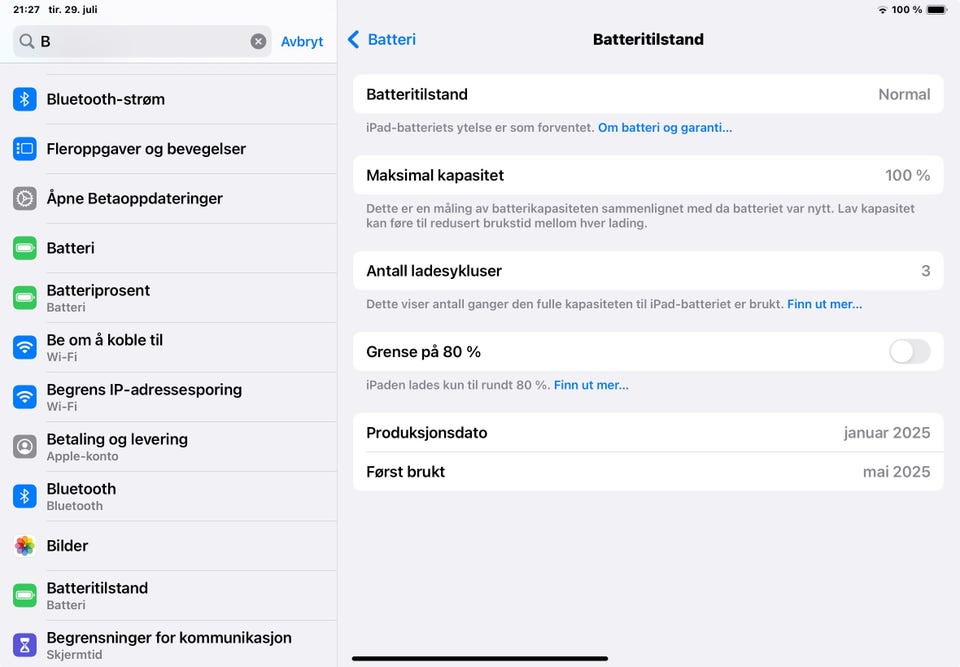This screenshot has width=960, height=667.
Task: Enable the Grense på 80 % switch
Action: tap(909, 351)
